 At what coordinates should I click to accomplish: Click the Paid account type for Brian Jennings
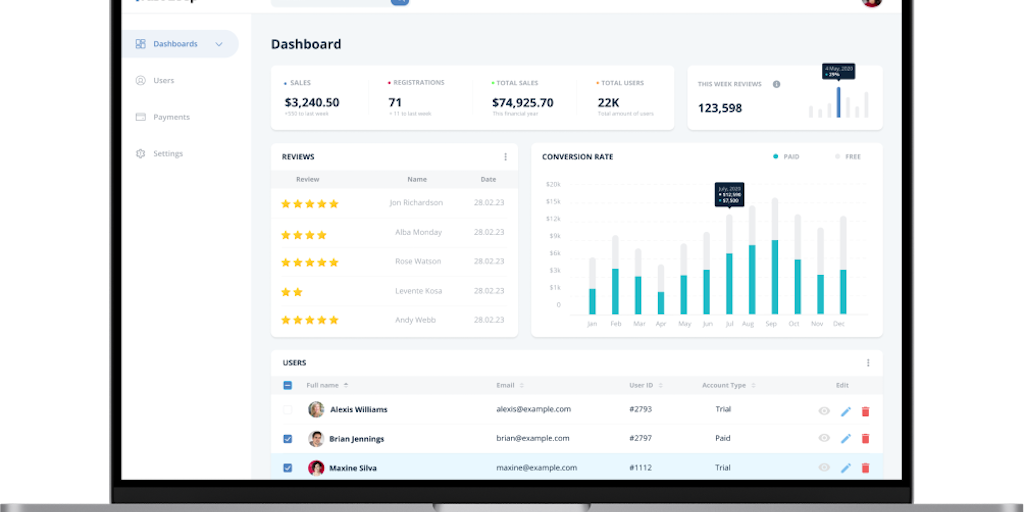pos(723,438)
